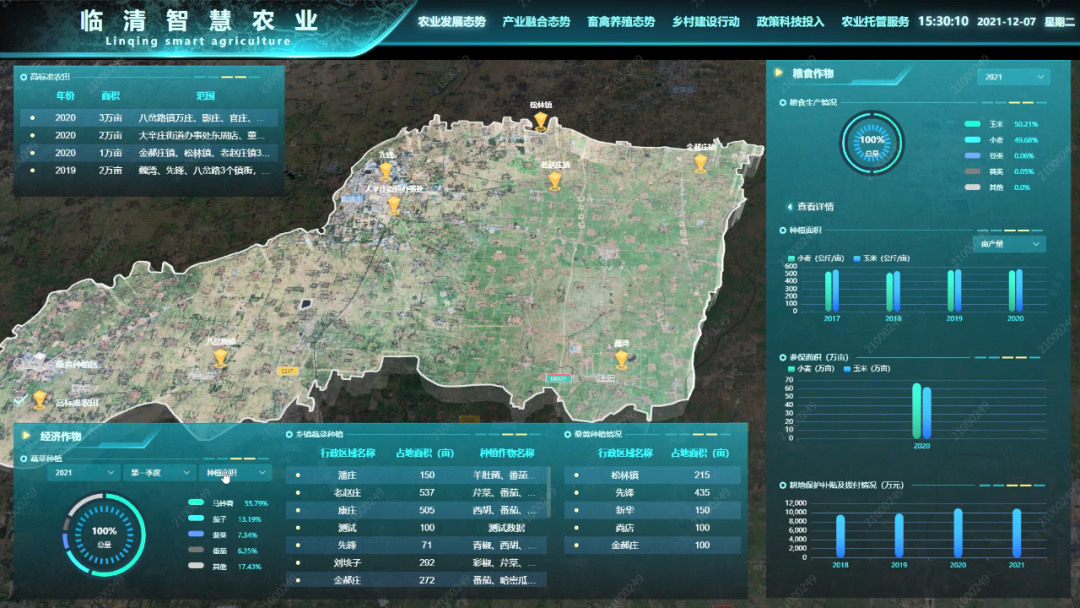
Task: Click the 金郝庄镇 map marker pin
Action: click(701, 162)
